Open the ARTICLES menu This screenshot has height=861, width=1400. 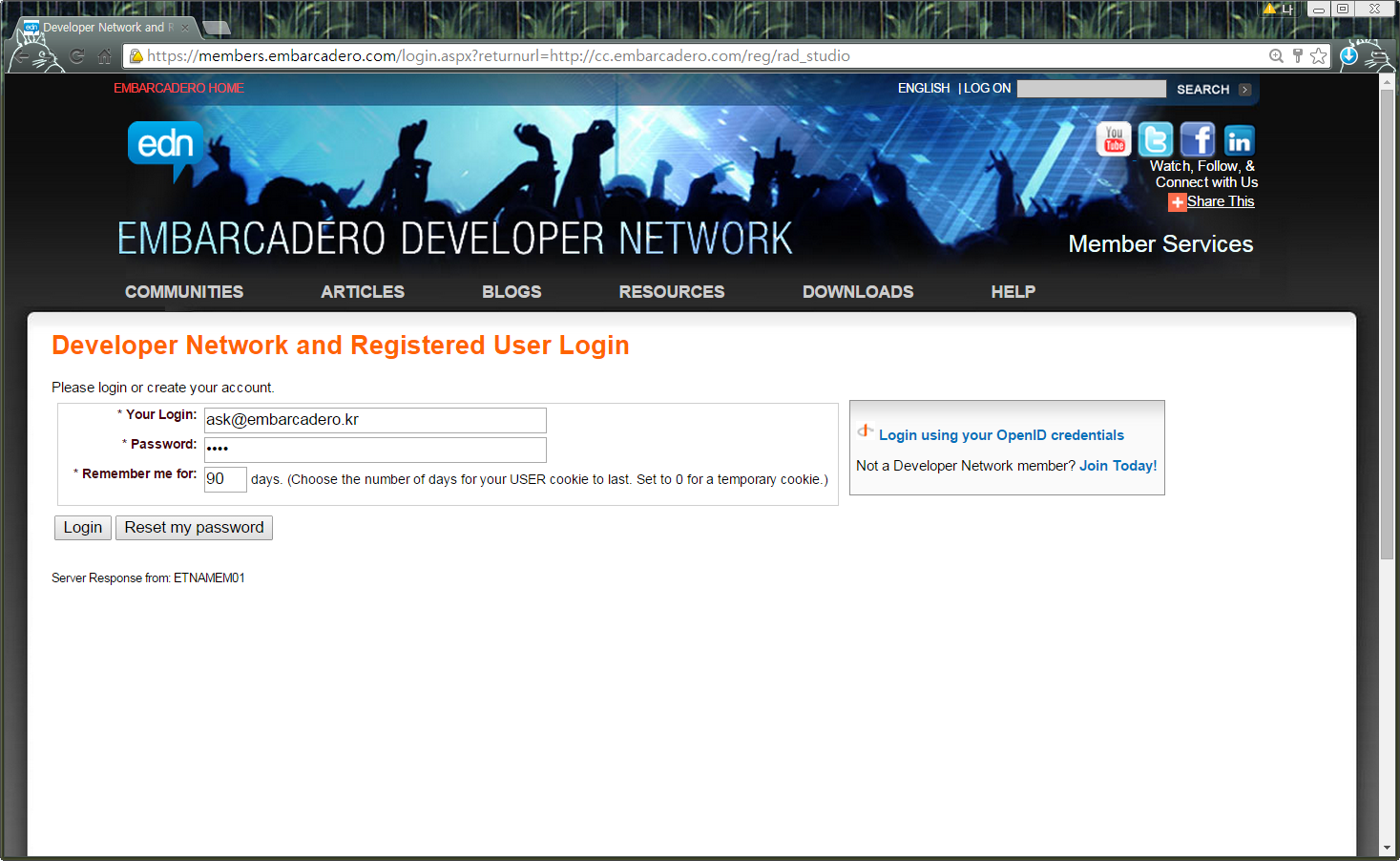click(363, 292)
